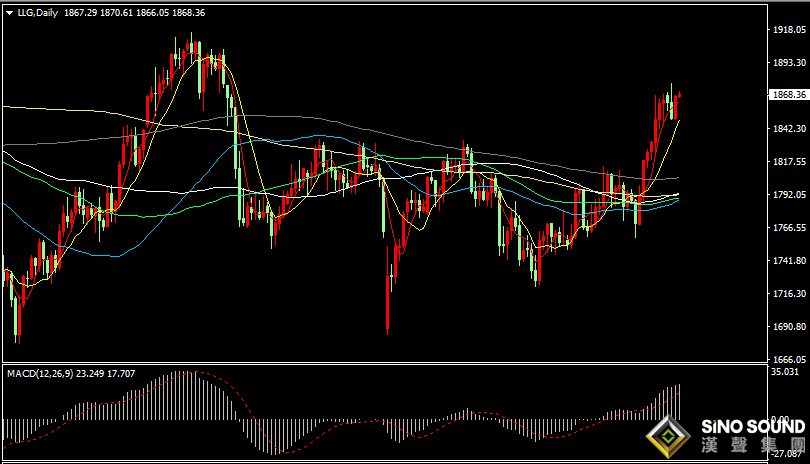Select the 1690.80 price axis label
The width and height of the screenshot is (810, 464).
coord(789,327)
